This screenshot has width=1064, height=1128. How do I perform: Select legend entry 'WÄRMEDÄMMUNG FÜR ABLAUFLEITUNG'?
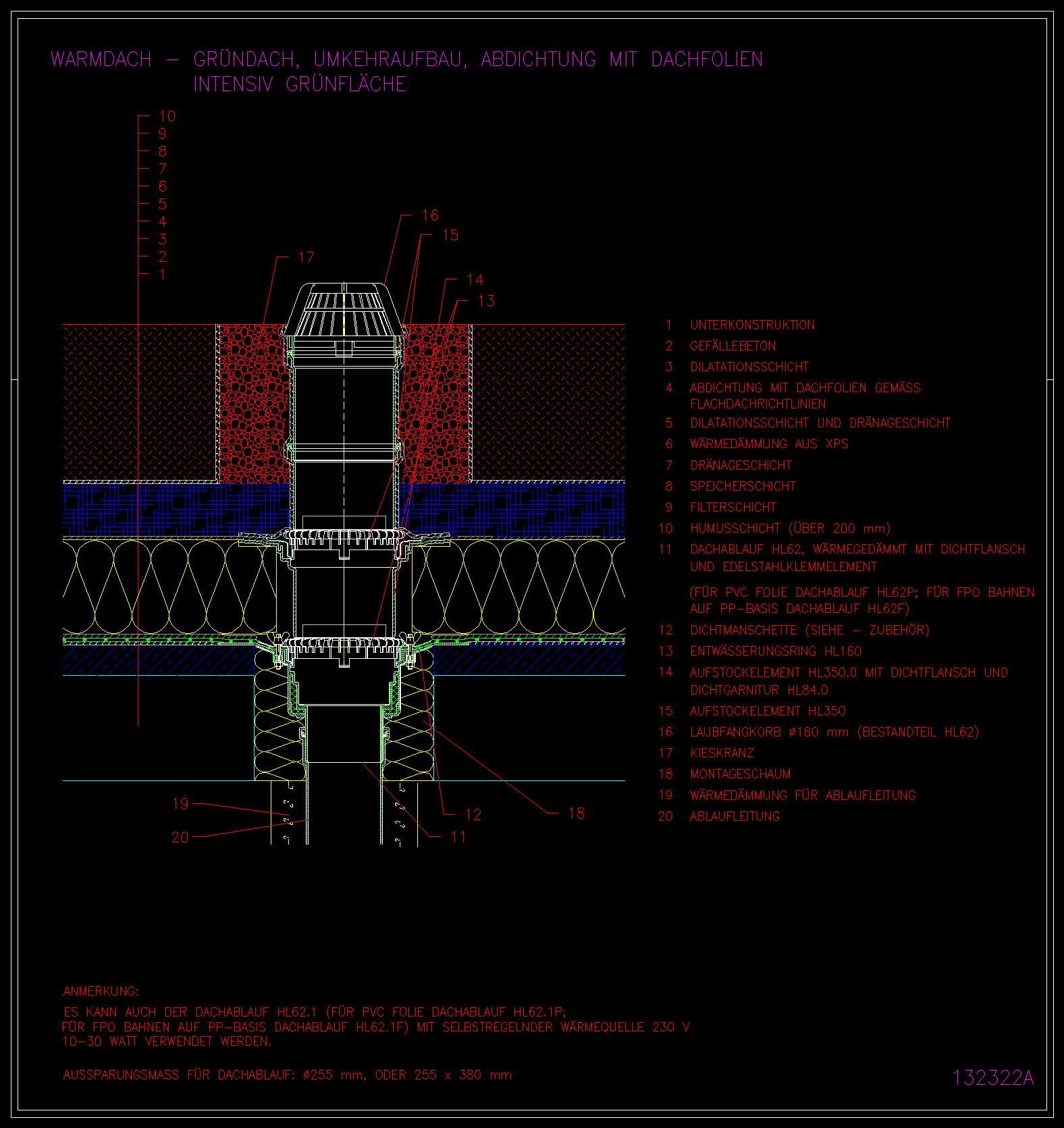pos(803,795)
